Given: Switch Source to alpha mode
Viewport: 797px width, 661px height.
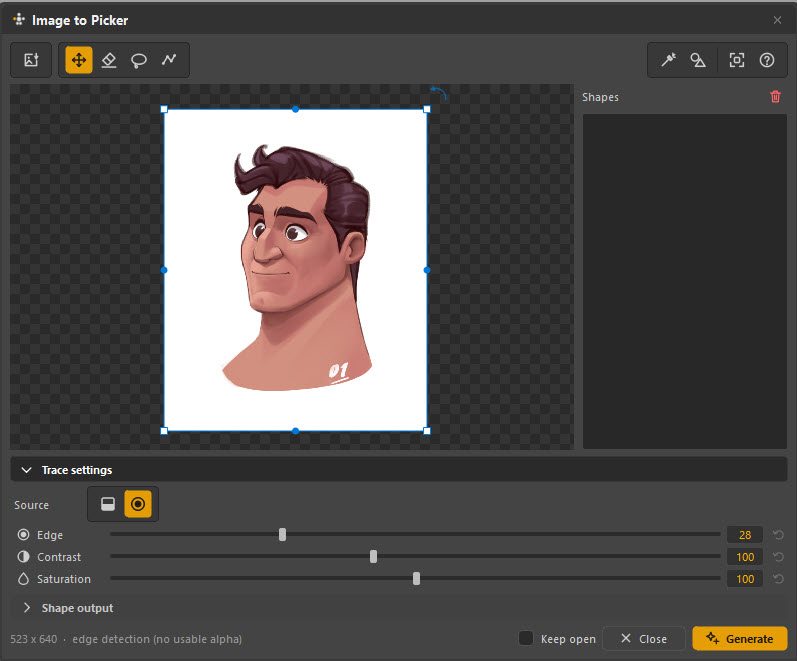Looking at the screenshot, I should [108, 504].
